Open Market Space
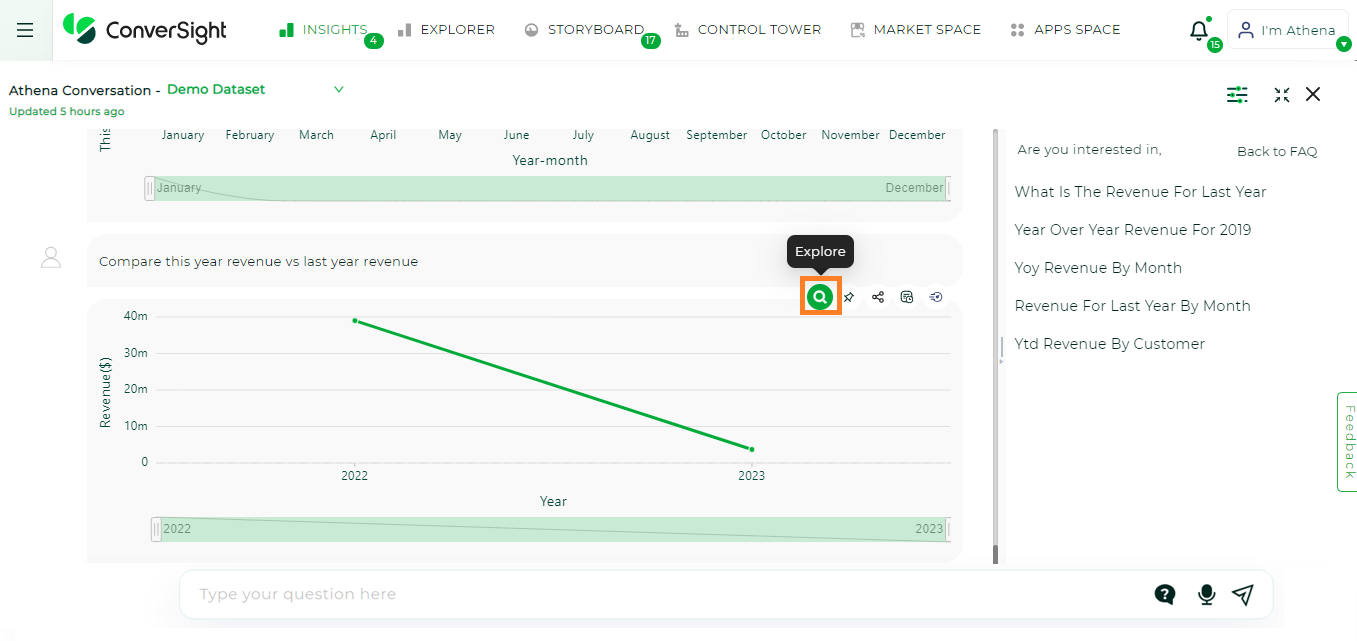 pyautogui.click(x=915, y=30)
